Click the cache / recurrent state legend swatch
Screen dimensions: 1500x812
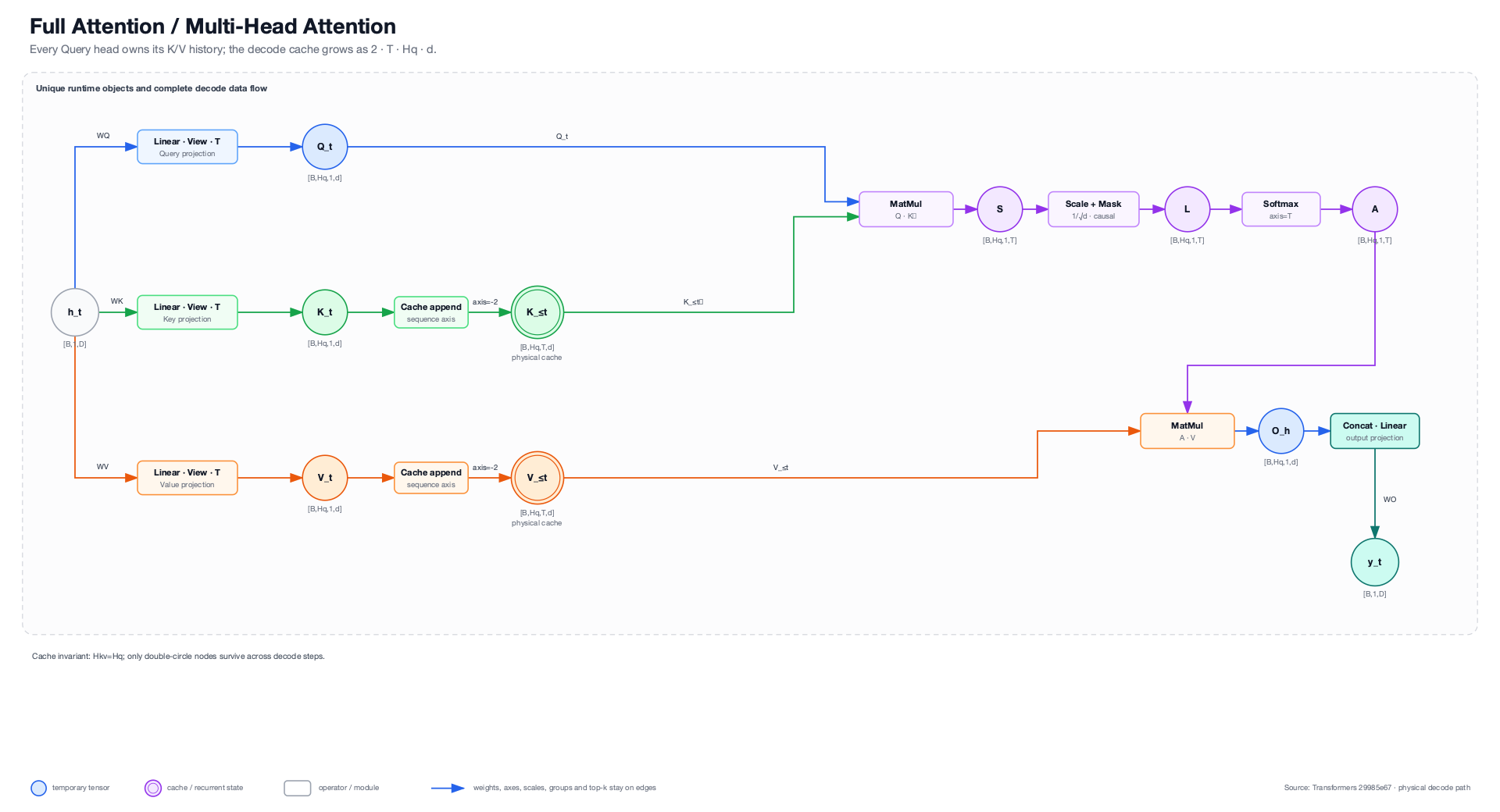tap(153, 788)
